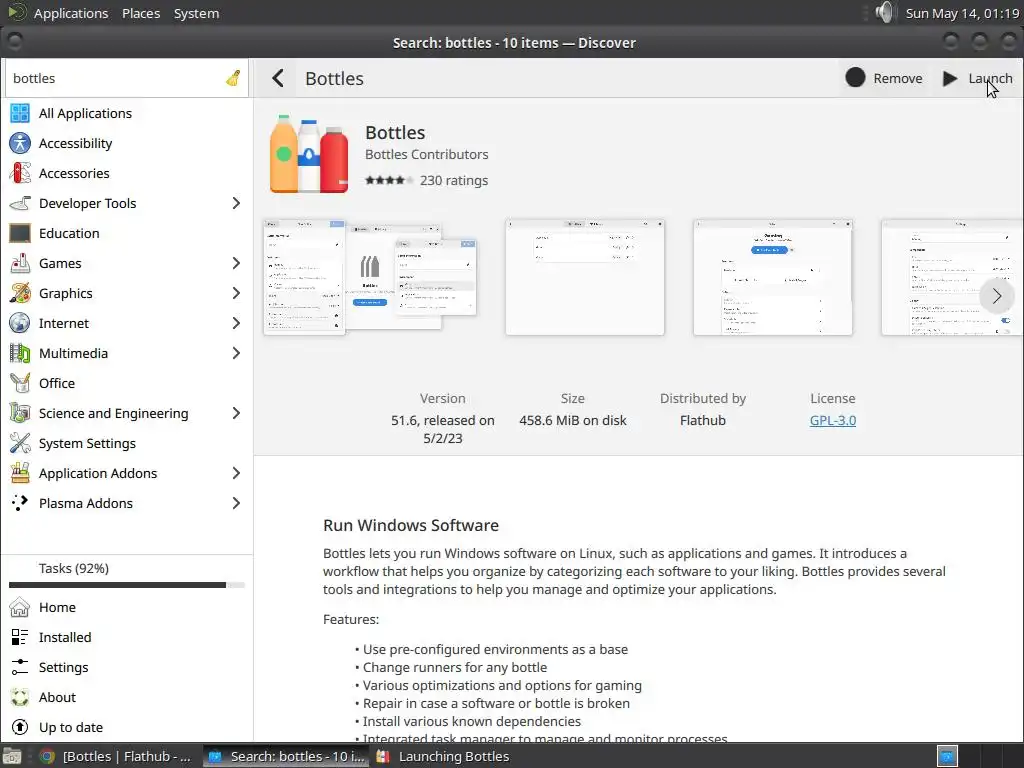Go to Home via house icon
This screenshot has height=768, width=1024.
pos(20,607)
